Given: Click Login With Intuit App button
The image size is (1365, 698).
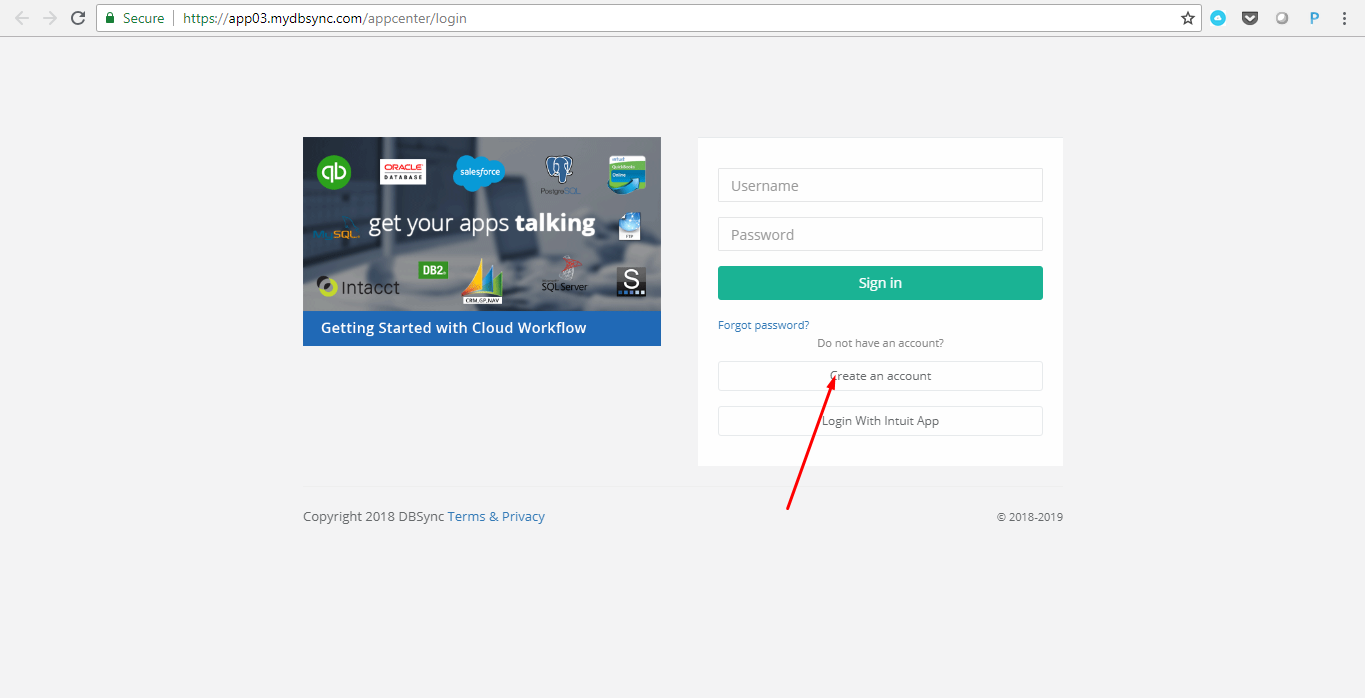Looking at the screenshot, I should pyautogui.click(x=880, y=421).
